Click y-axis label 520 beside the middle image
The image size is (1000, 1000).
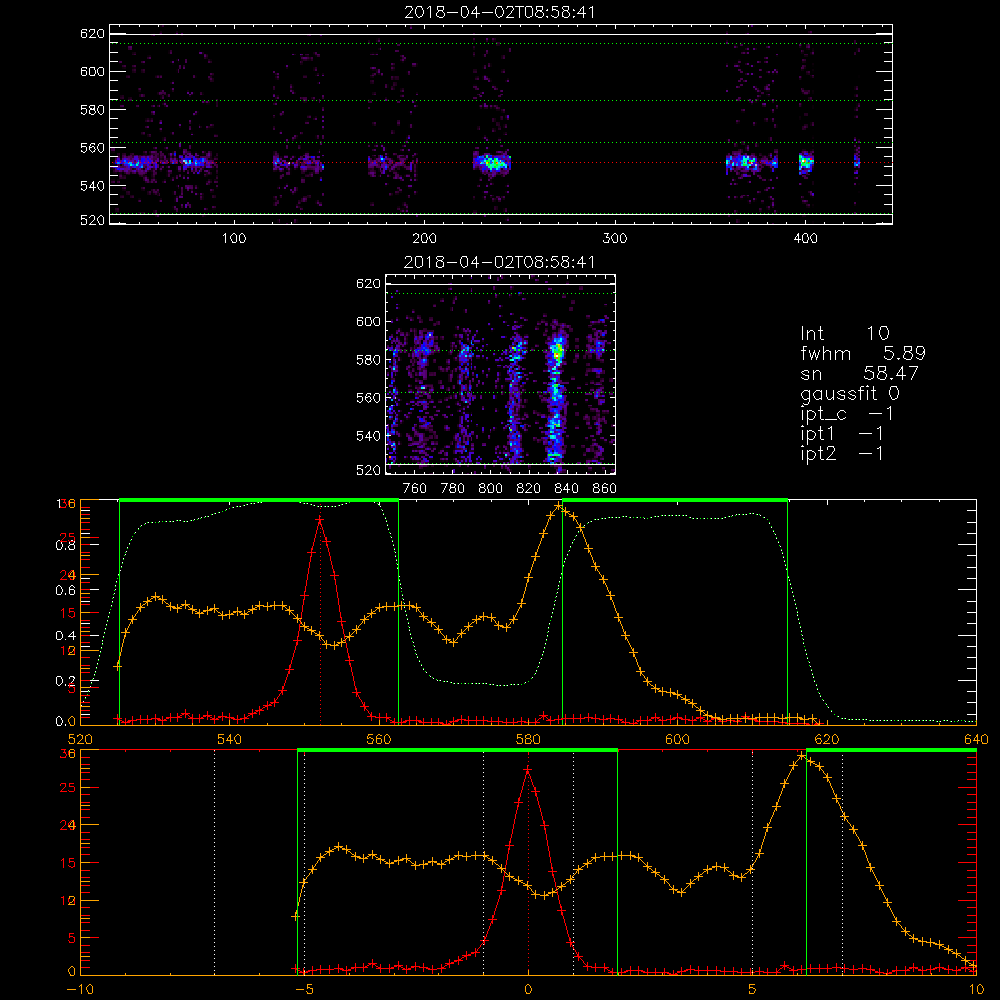(x=369, y=471)
